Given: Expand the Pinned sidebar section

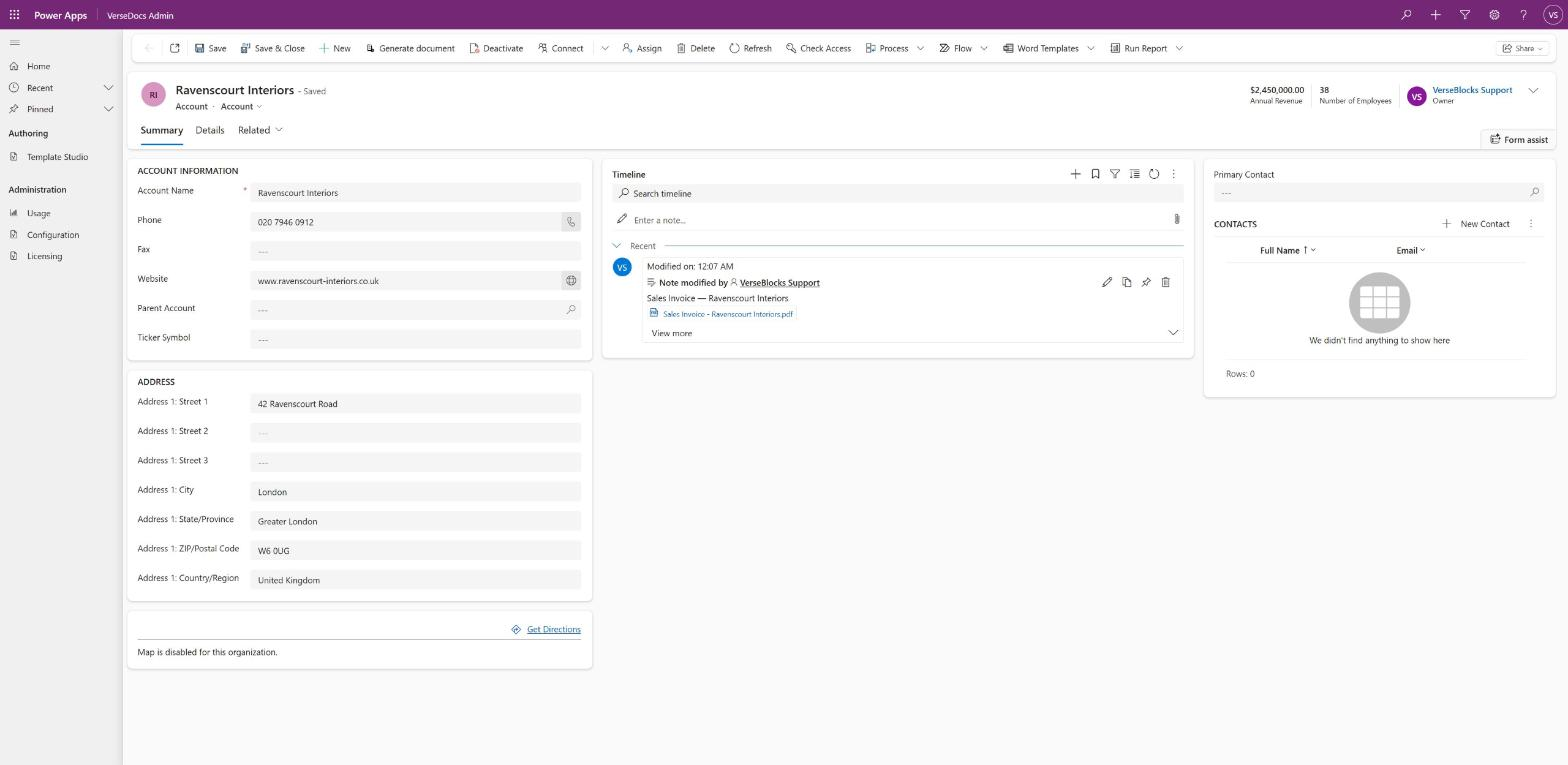Looking at the screenshot, I should (x=108, y=109).
